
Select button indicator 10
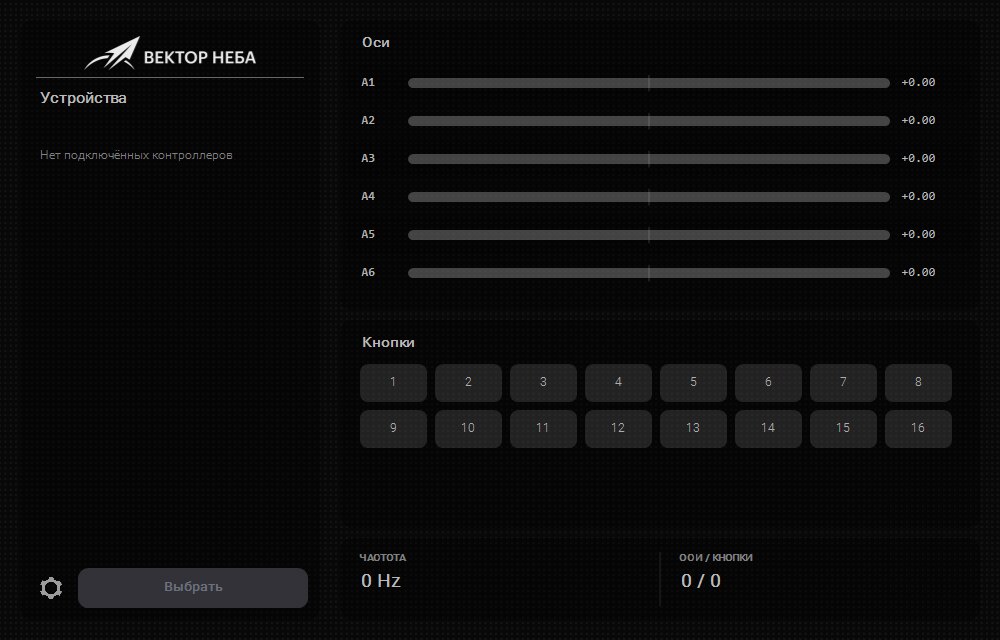(468, 428)
